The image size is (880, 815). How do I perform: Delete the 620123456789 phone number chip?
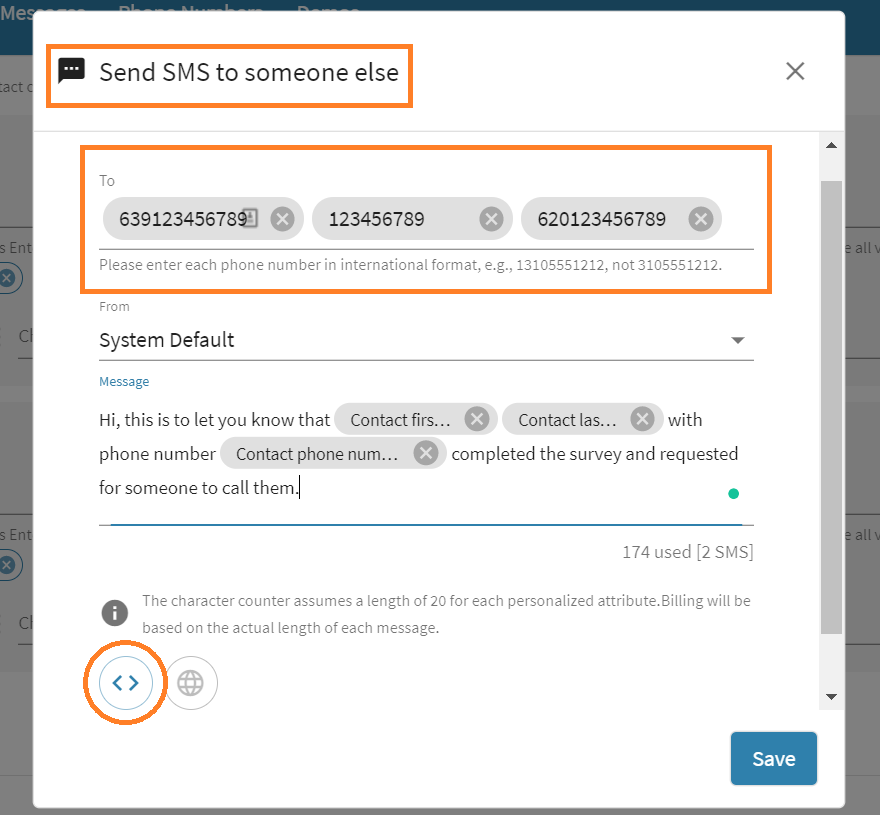(x=700, y=218)
